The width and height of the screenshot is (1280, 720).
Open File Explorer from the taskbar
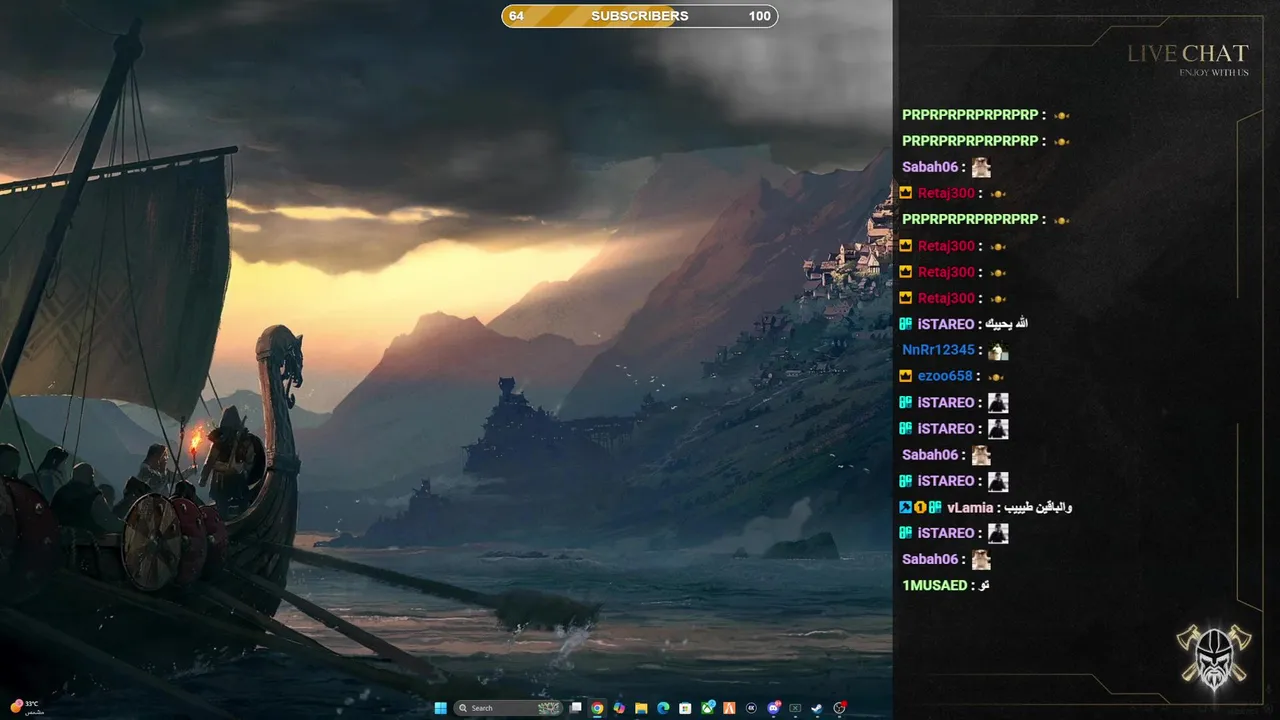coord(641,708)
